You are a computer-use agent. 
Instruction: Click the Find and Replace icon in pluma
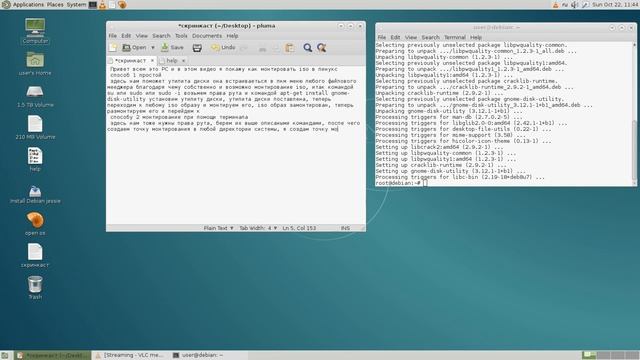(322, 48)
